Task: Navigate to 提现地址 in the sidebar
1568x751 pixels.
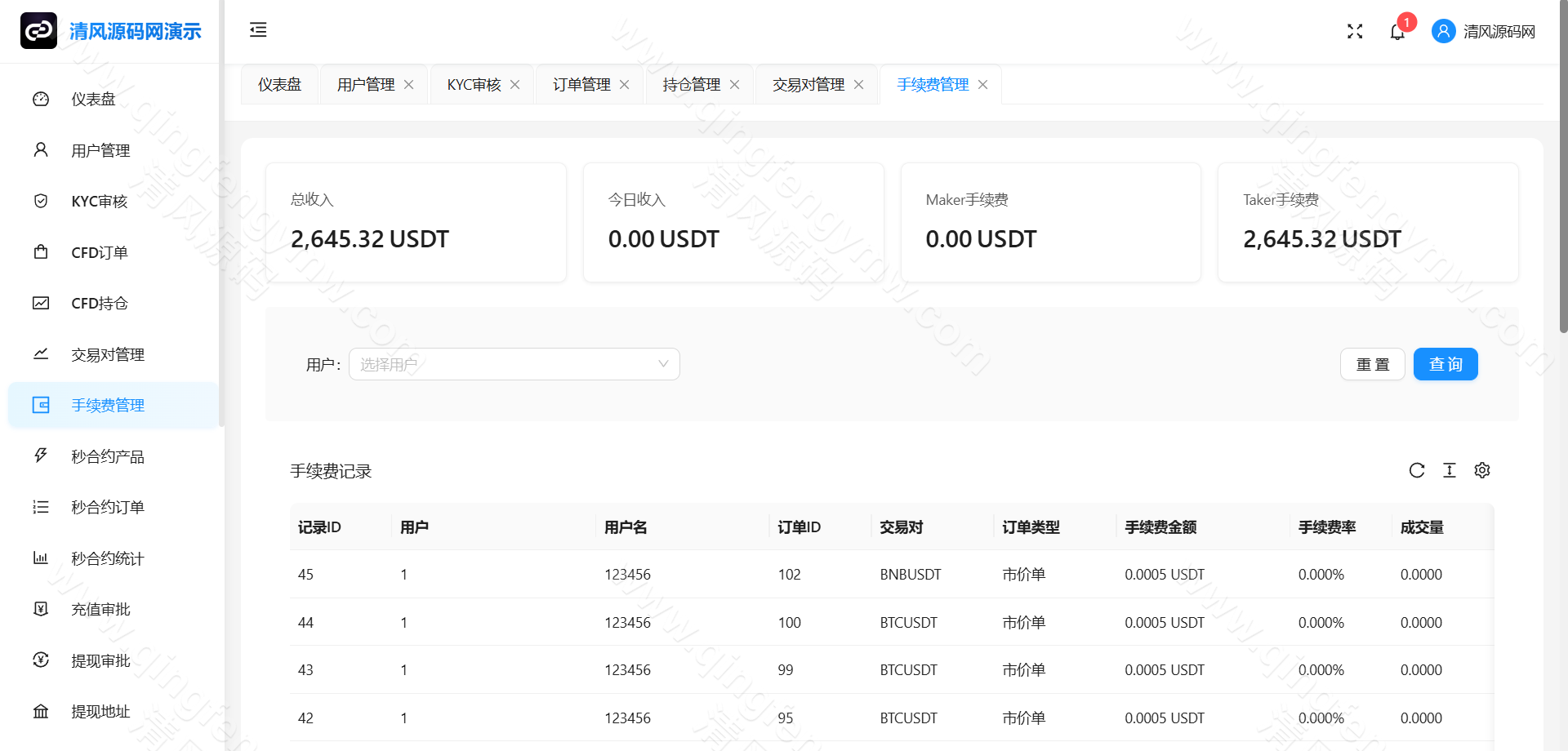Action: point(100,711)
